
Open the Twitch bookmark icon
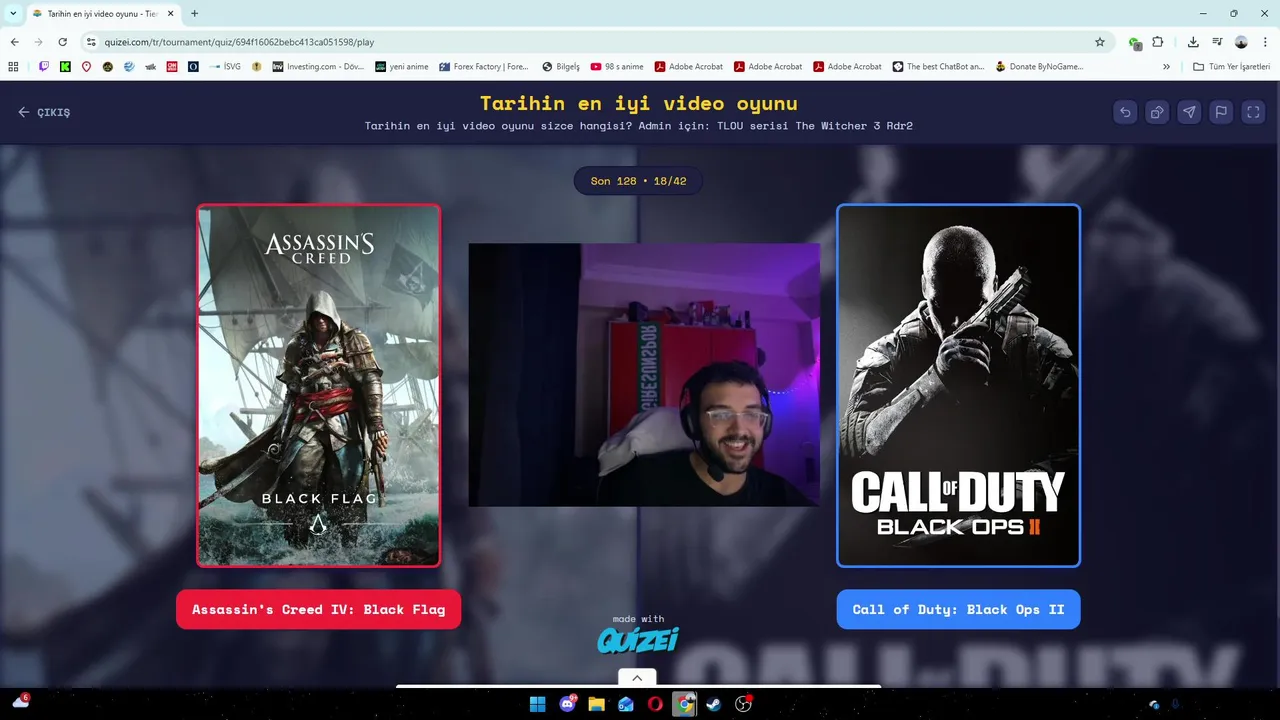pos(44,67)
